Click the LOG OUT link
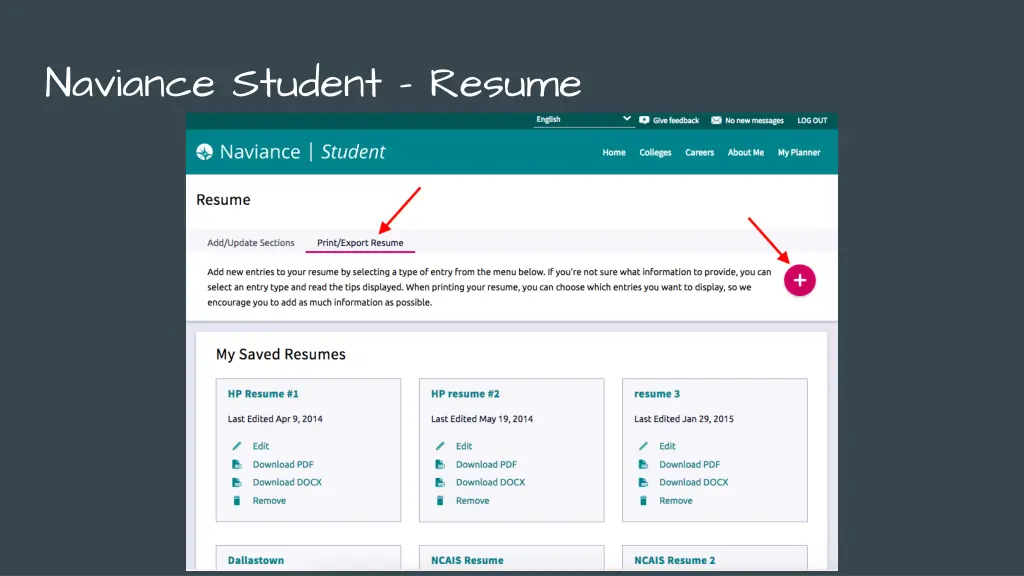The width and height of the screenshot is (1024, 576). [x=812, y=120]
